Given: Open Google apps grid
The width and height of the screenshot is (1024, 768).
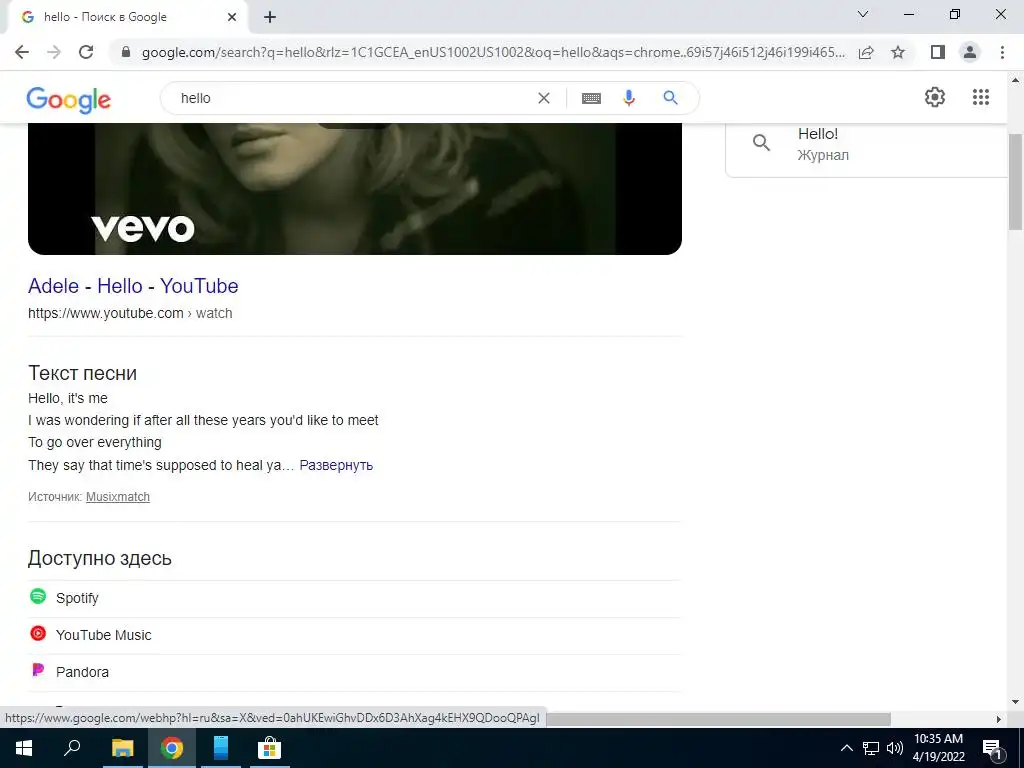Looking at the screenshot, I should click(x=981, y=97).
